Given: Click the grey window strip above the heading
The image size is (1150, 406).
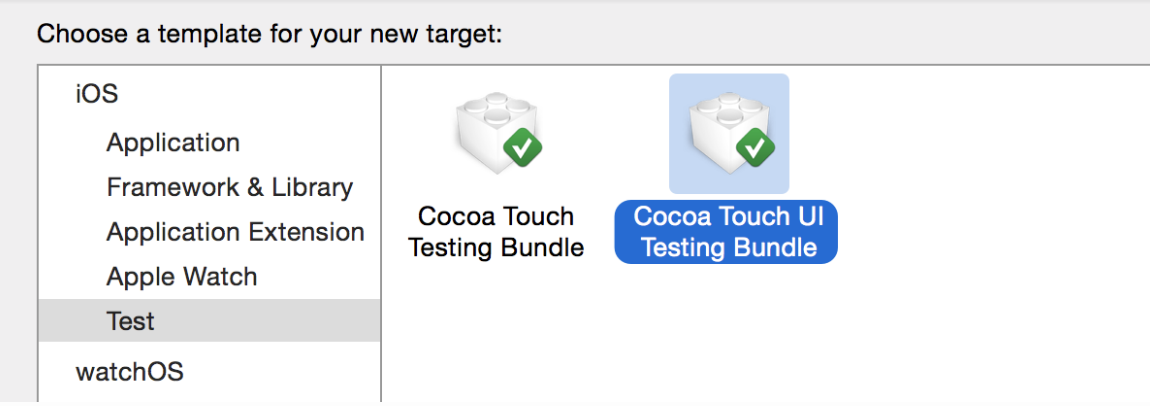Looking at the screenshot, I should pyautogui.click(x=575, y=5).
